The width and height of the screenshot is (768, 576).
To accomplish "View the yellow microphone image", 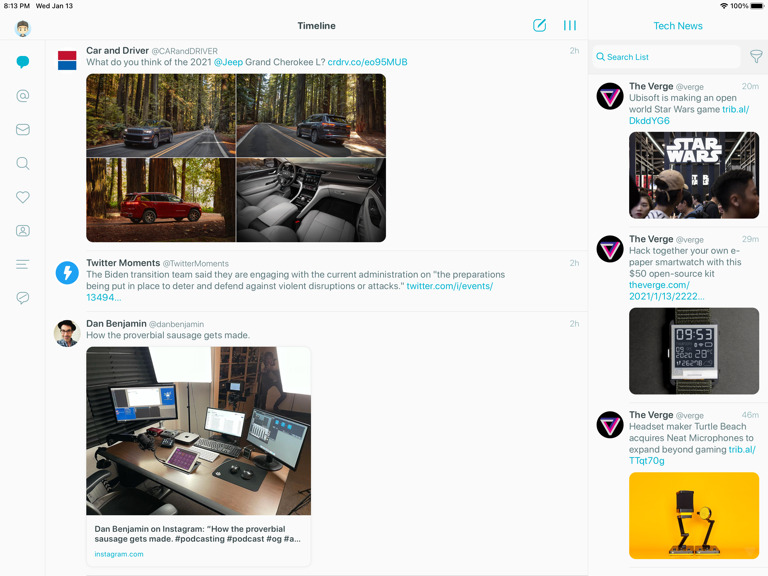I will click(x=694, y=515).
